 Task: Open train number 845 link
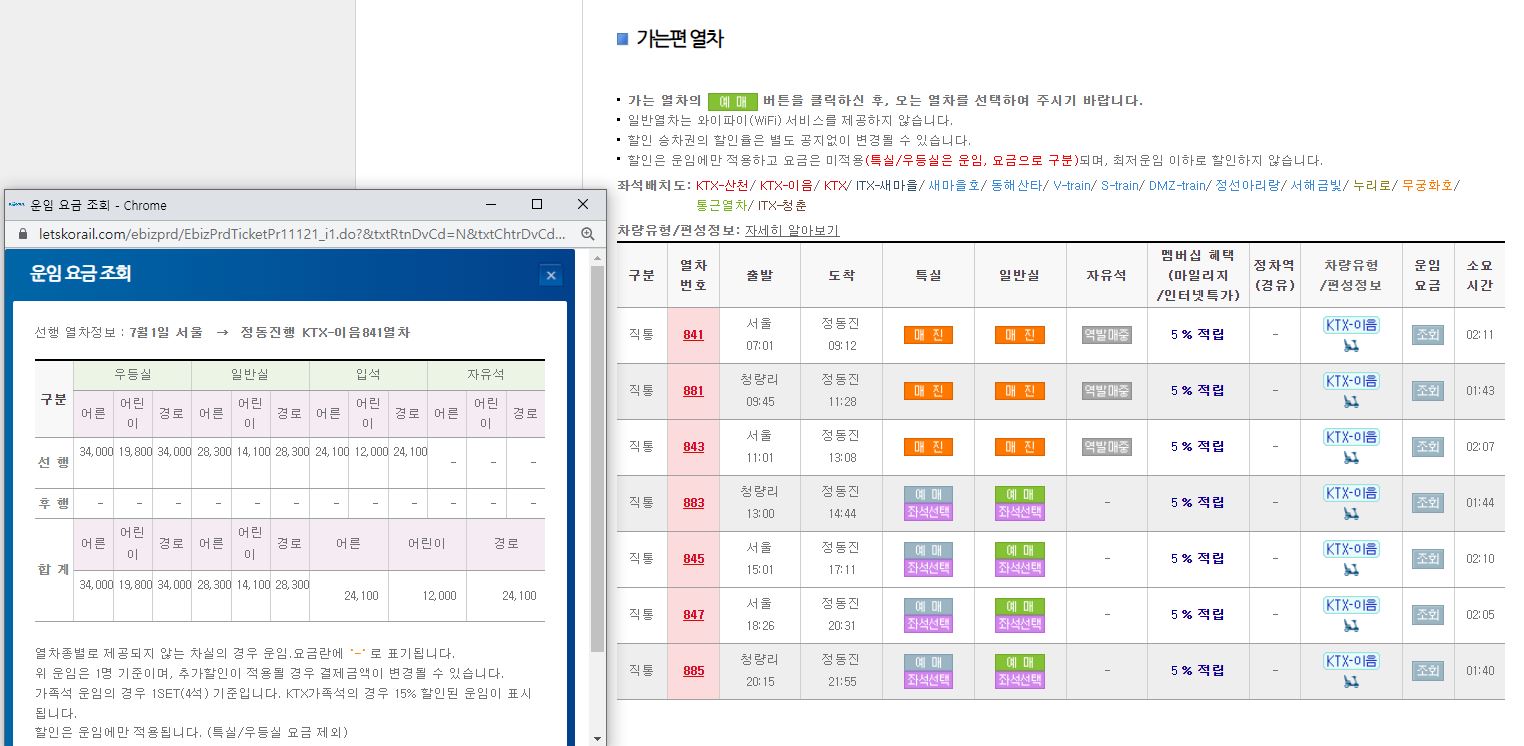coord(693,559)
